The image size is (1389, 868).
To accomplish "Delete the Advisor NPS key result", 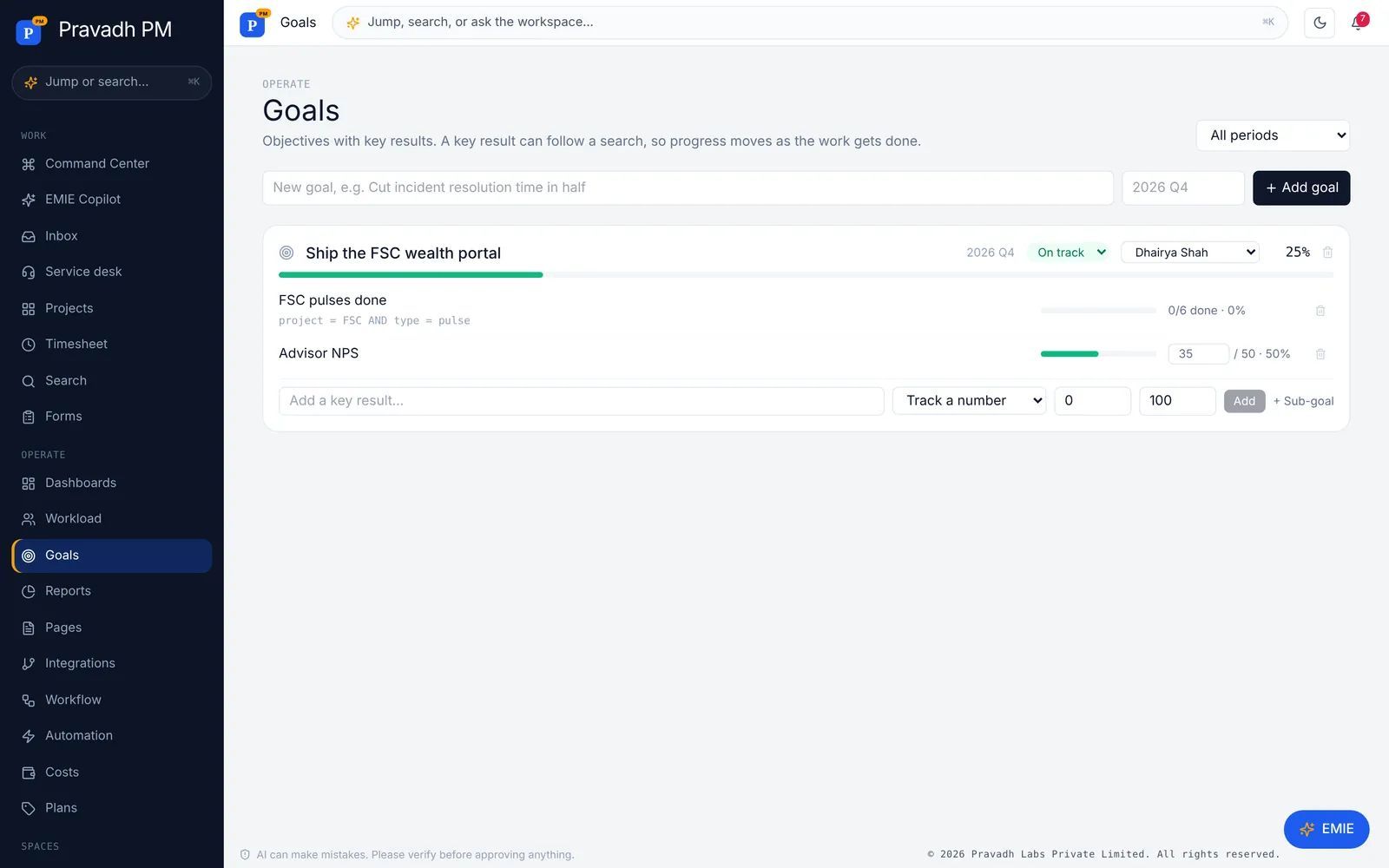I will coord(1320,354).
